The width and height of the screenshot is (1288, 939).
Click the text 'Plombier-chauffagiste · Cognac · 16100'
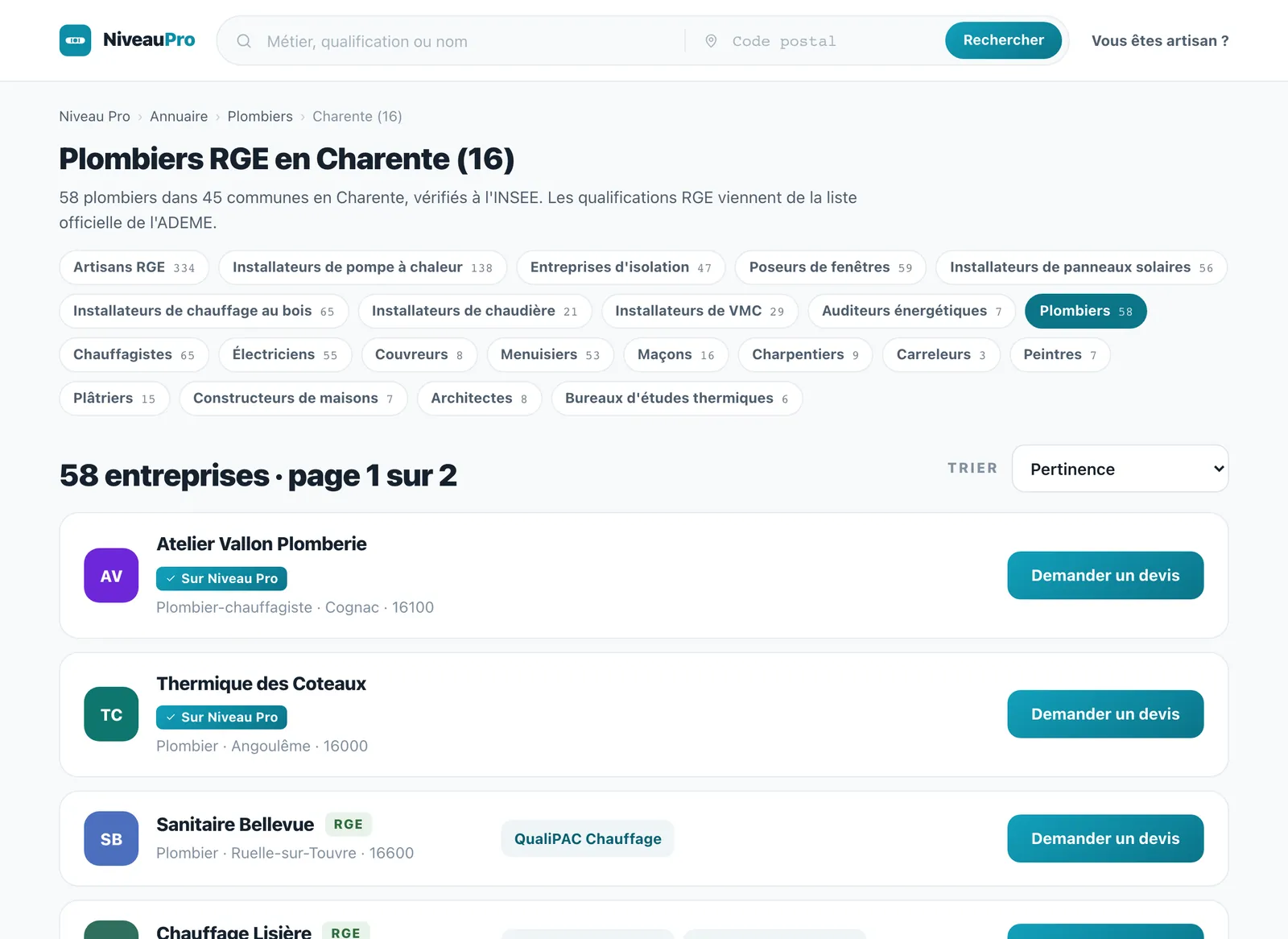[x=295, y=607]
